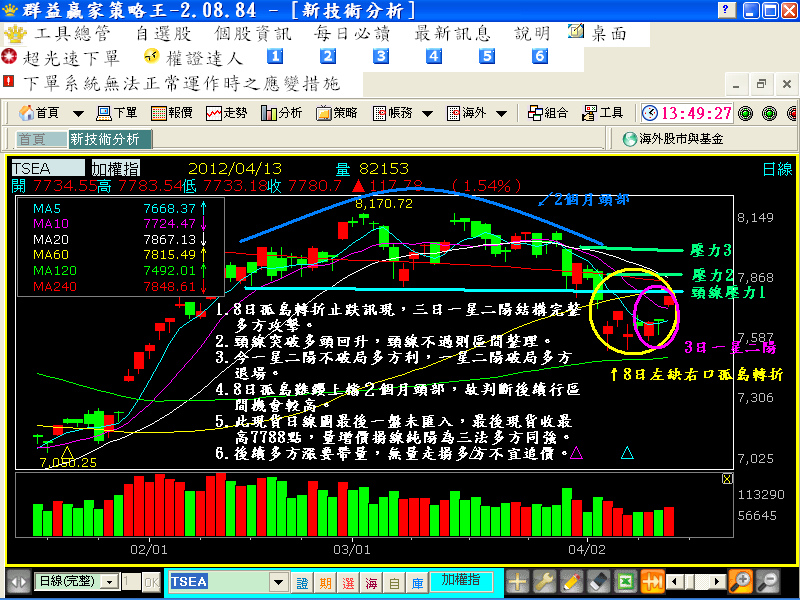Click the 海 overseas category button
This screenshot has width=800, height=600.
tap(371, 582)
